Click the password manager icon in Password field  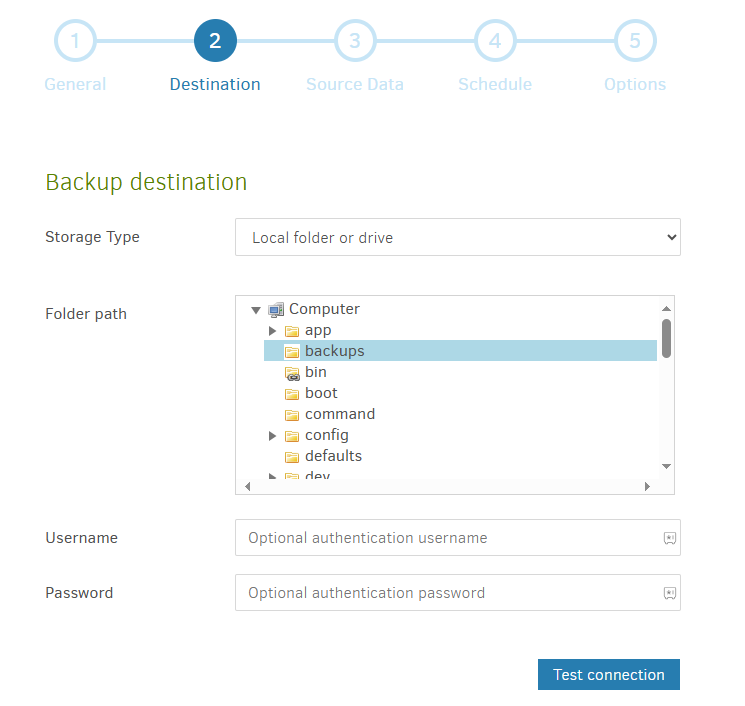click(670, 593)
